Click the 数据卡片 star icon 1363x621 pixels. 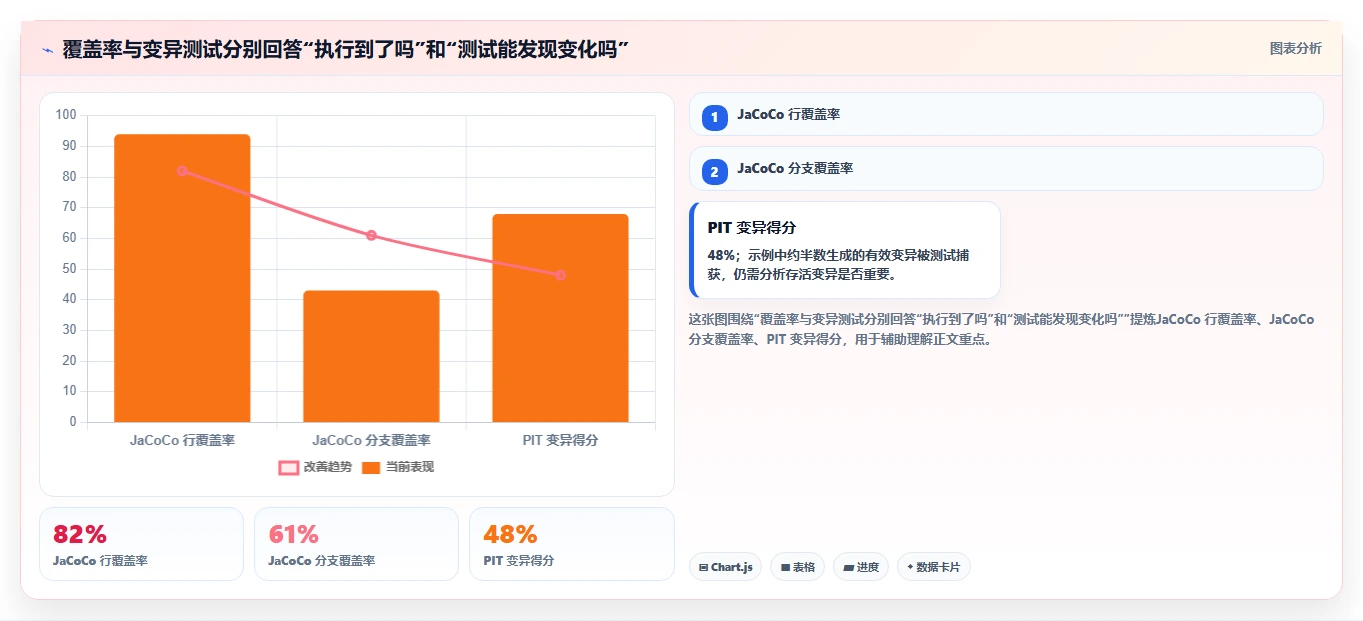[x=910, y=567]
